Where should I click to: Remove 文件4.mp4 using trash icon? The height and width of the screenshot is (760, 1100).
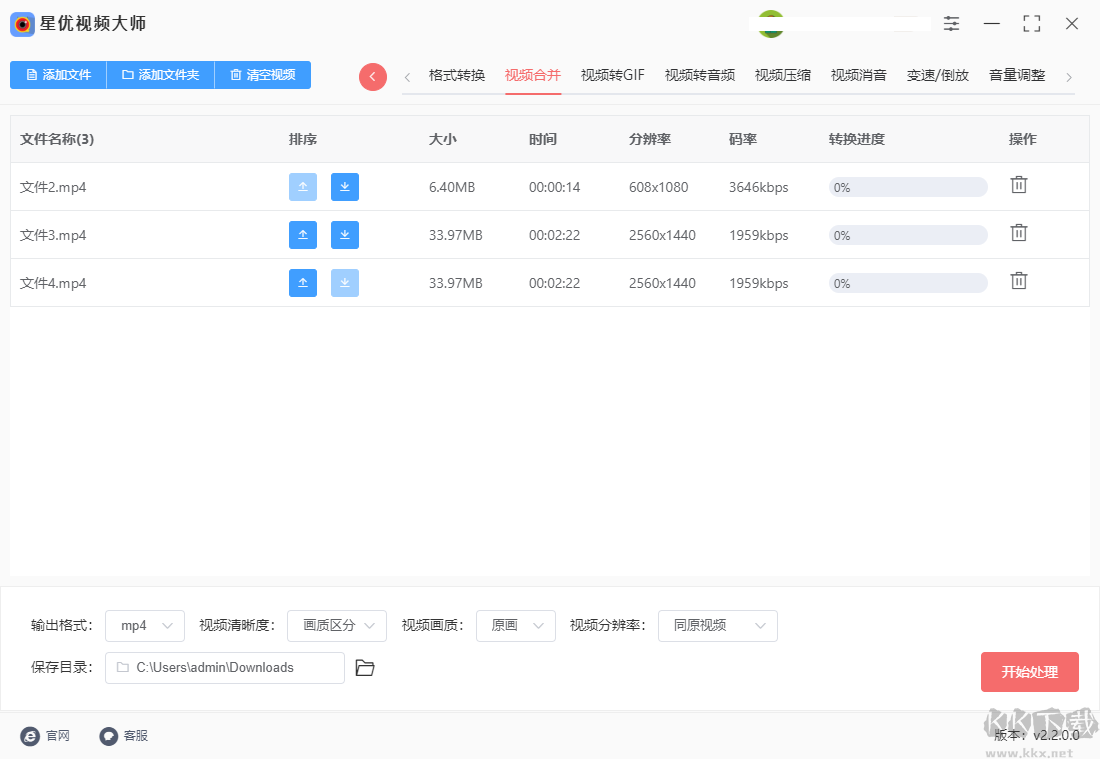click(1018, 281)
